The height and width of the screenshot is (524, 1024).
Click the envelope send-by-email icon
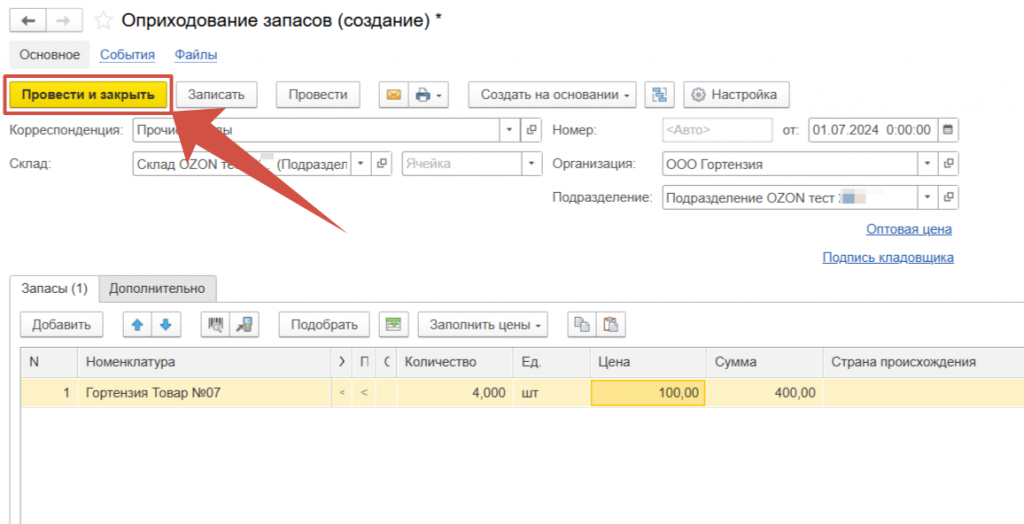(393, 95)
